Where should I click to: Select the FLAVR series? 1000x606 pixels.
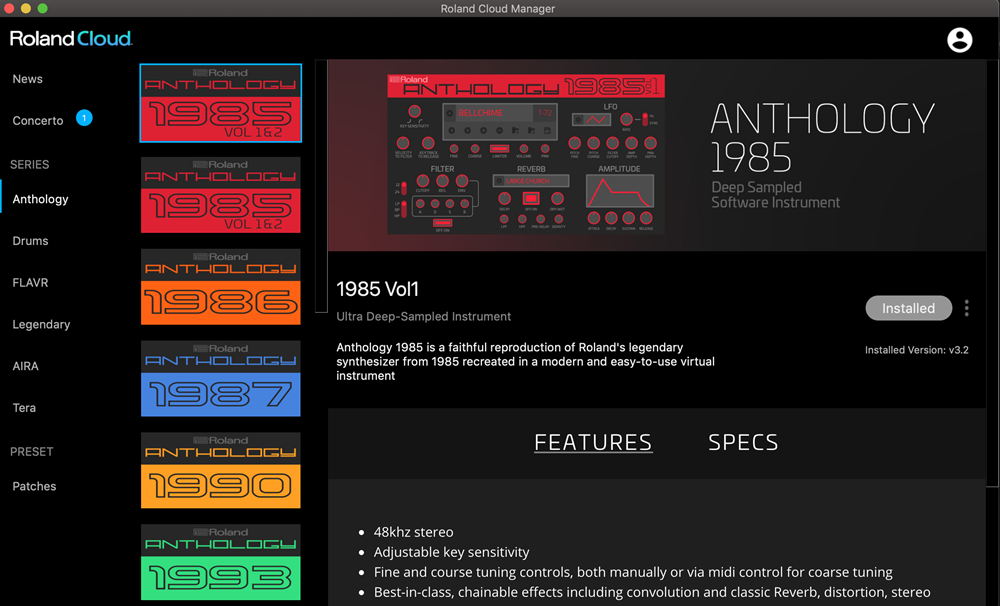30,283
